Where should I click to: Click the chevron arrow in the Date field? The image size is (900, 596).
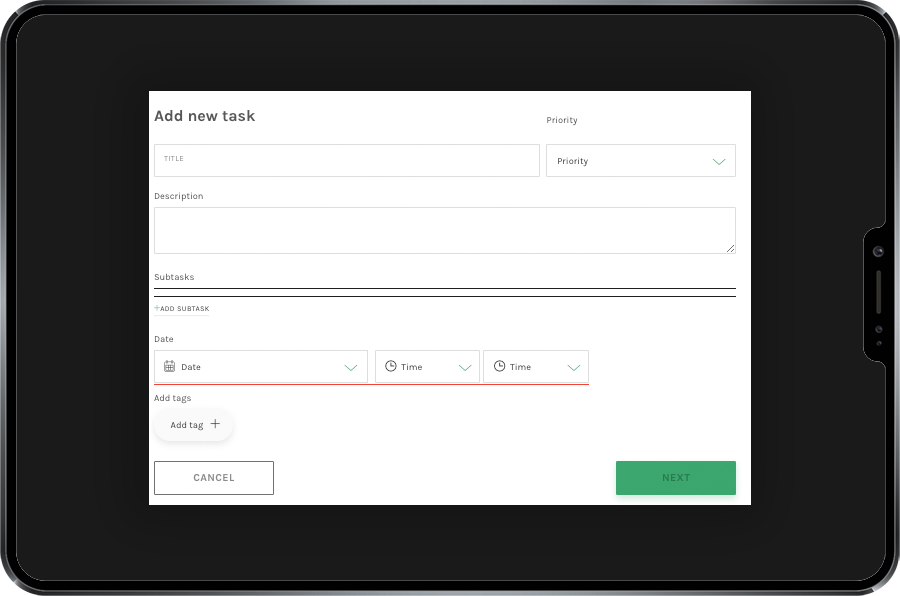tap(351, 367)
